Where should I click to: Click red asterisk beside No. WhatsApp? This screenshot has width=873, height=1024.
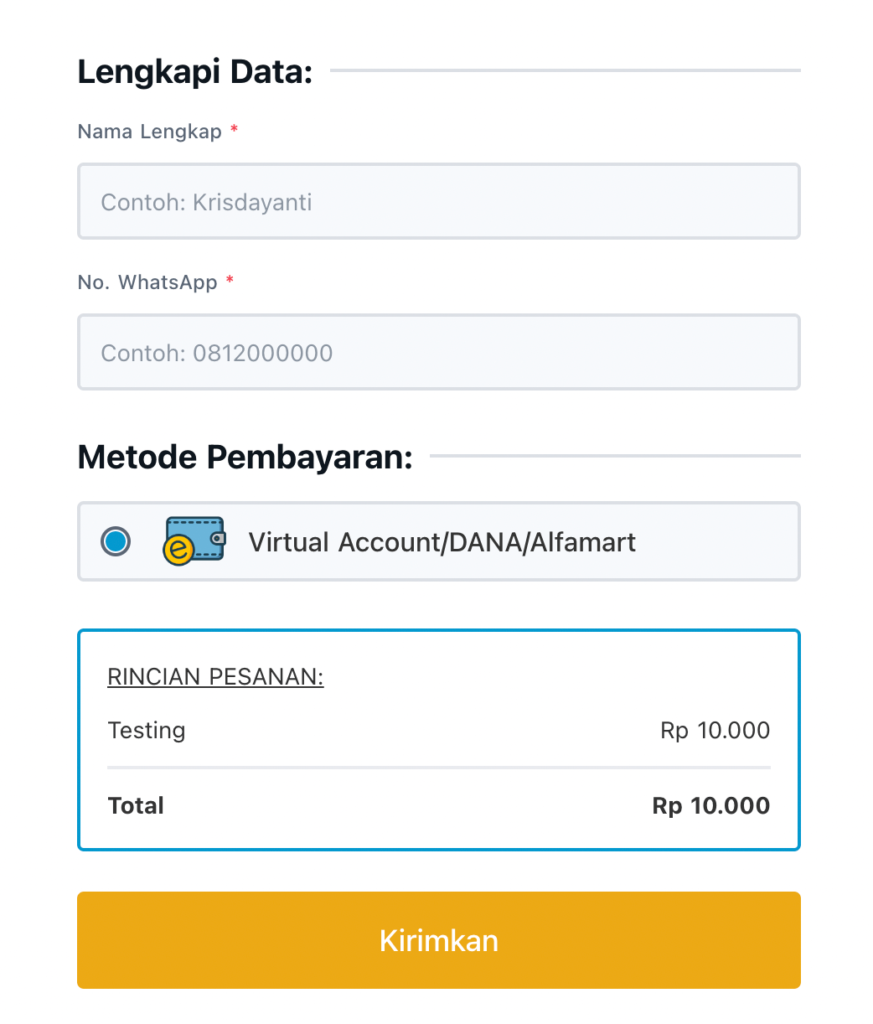[229, 282]
